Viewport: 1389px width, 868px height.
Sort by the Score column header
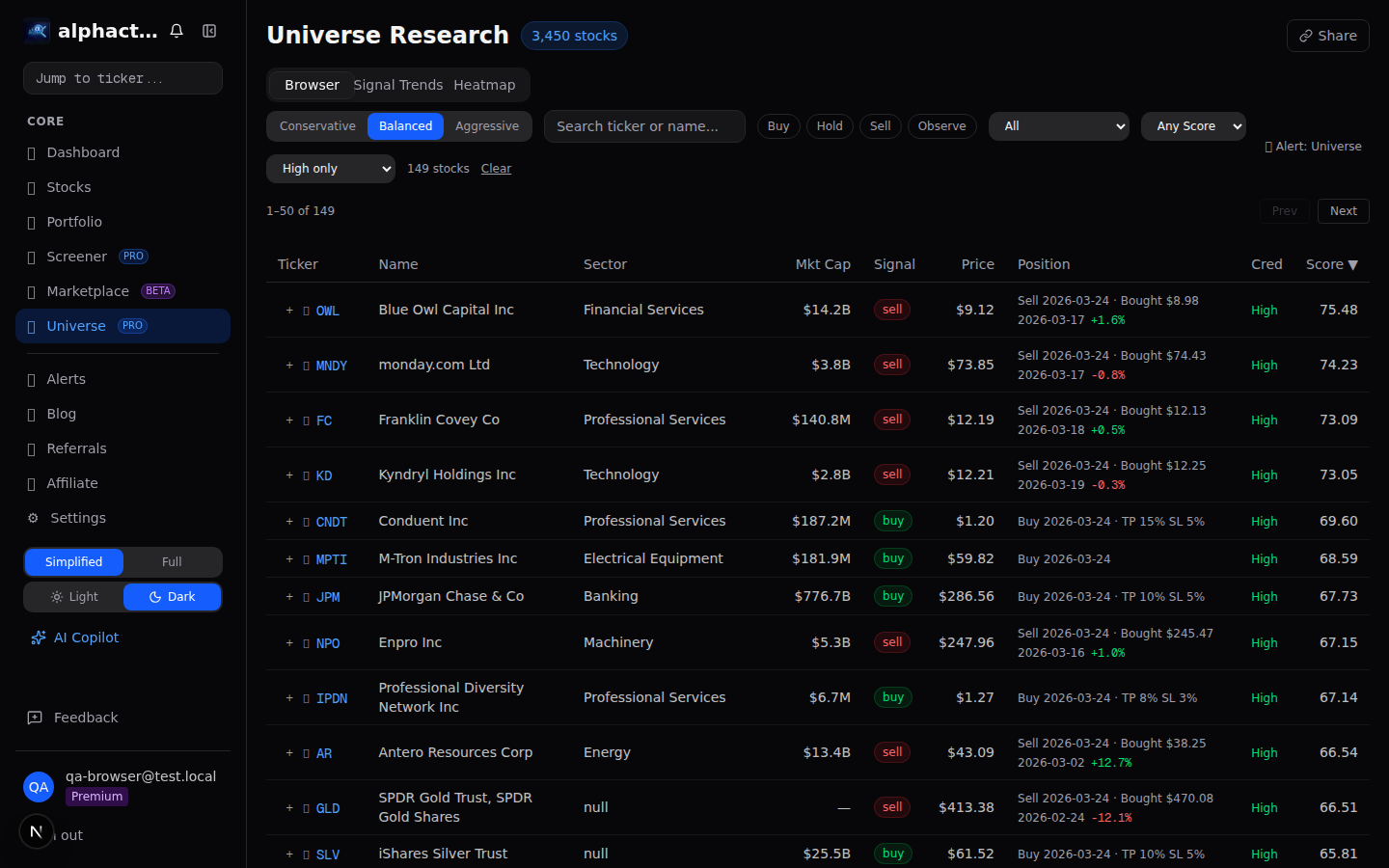click(1331, 263)
